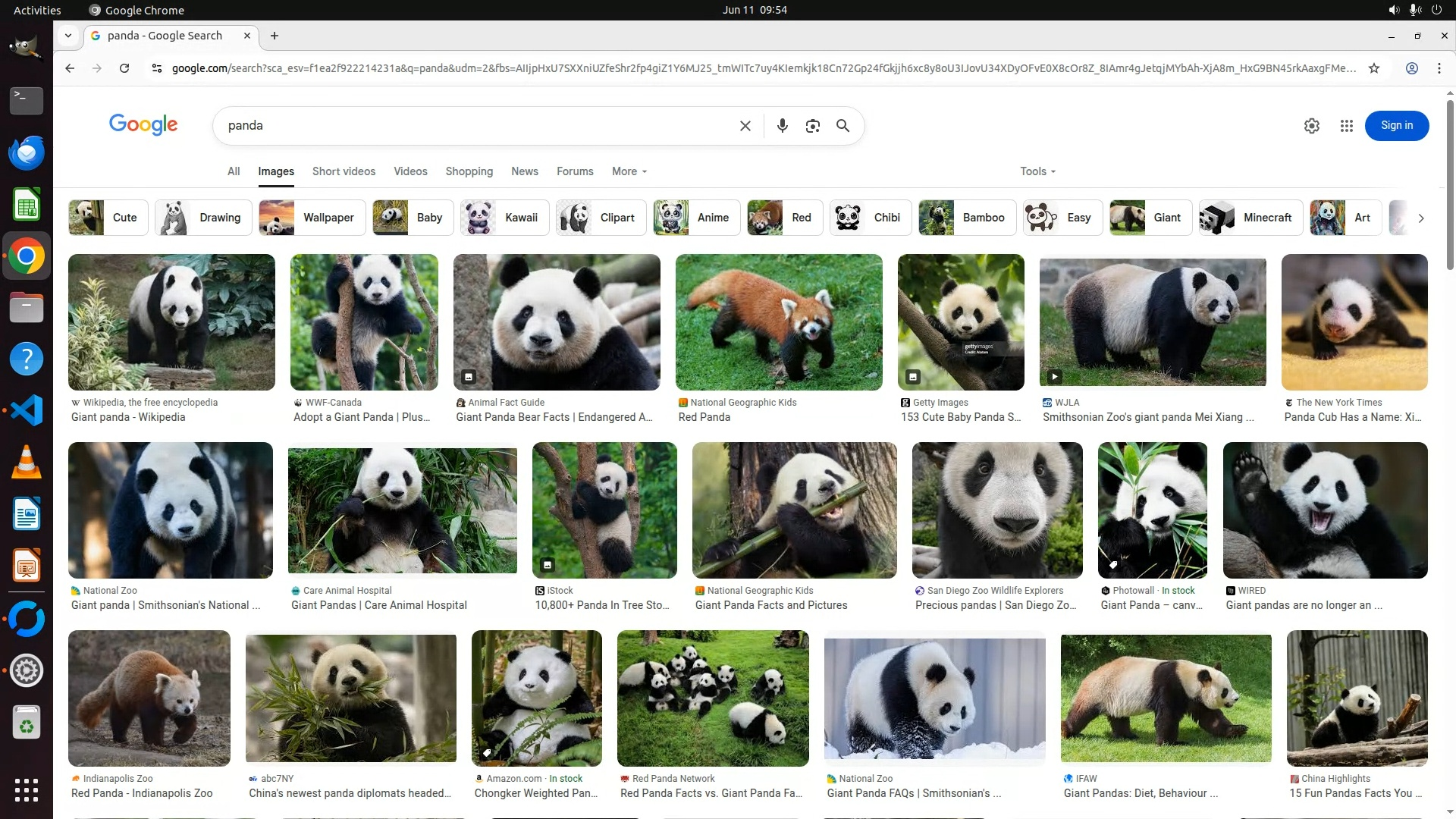The height and width of the screenshot is (819, 1456).
Task: Filter results with the Cute chip
Action: click(108, 218)
